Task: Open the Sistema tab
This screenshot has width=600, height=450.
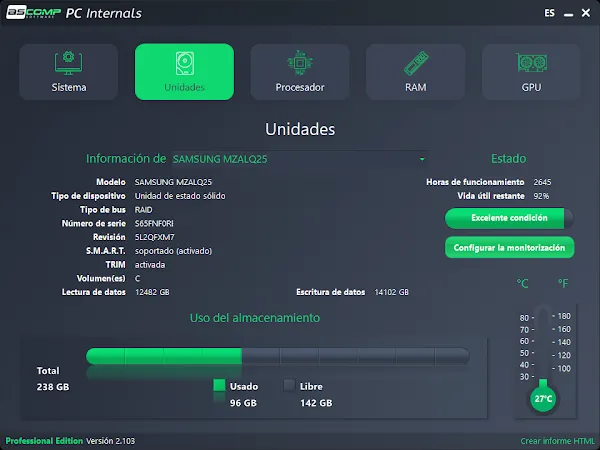Action: 68,72
